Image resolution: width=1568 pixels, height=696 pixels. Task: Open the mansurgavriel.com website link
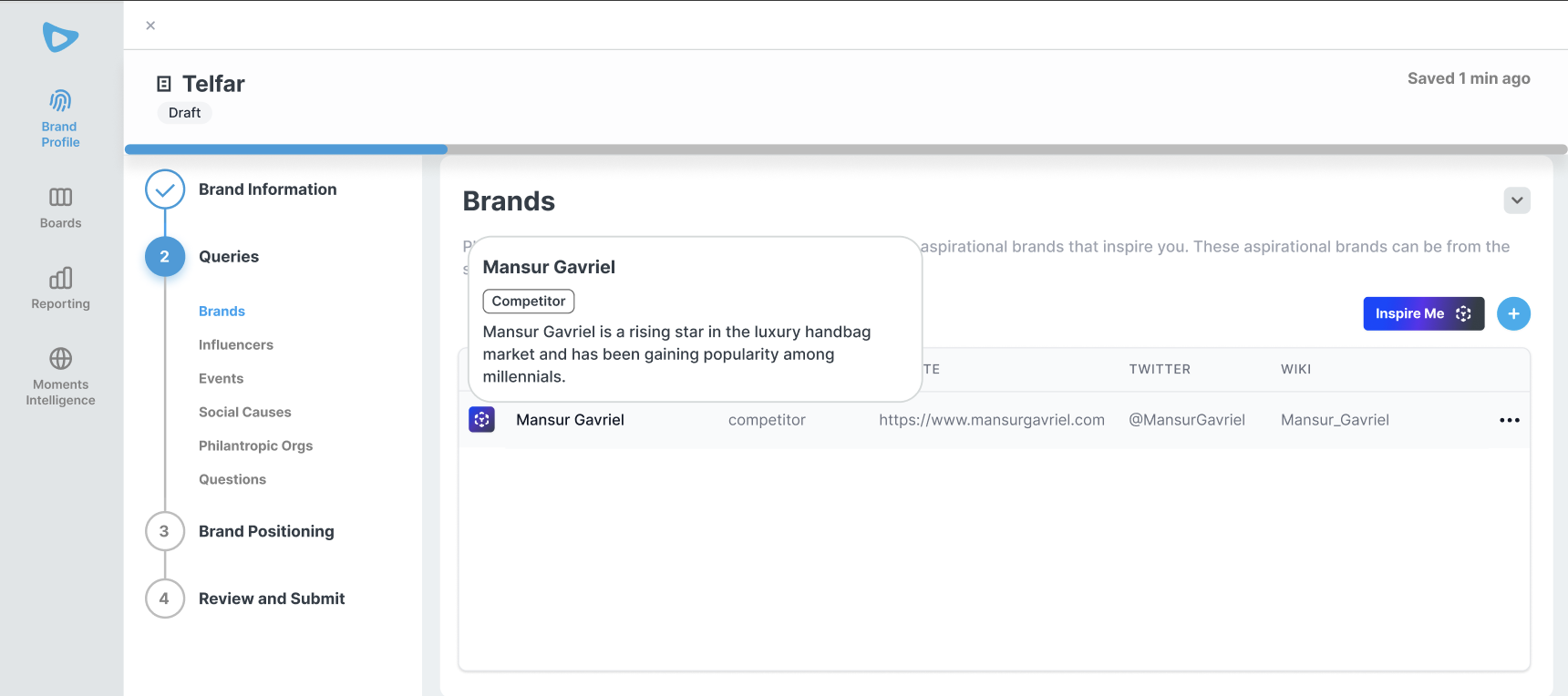click(x=991, y=420)
